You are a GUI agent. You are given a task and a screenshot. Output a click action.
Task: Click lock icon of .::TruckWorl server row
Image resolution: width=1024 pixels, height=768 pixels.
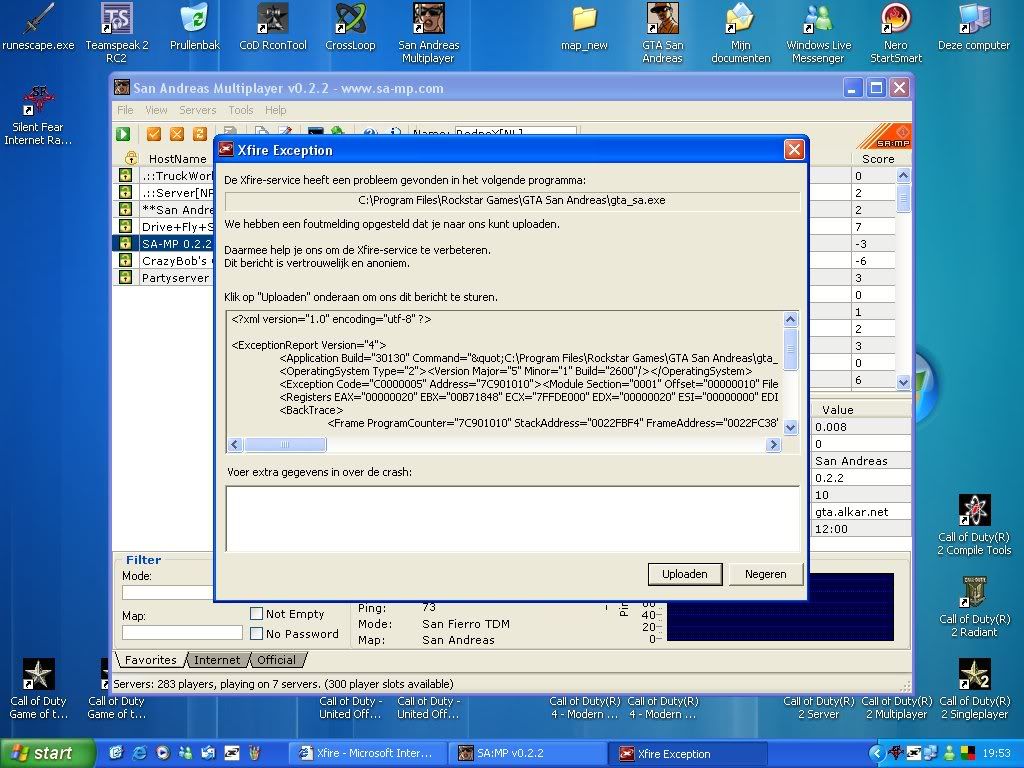[x=125, y=175]
